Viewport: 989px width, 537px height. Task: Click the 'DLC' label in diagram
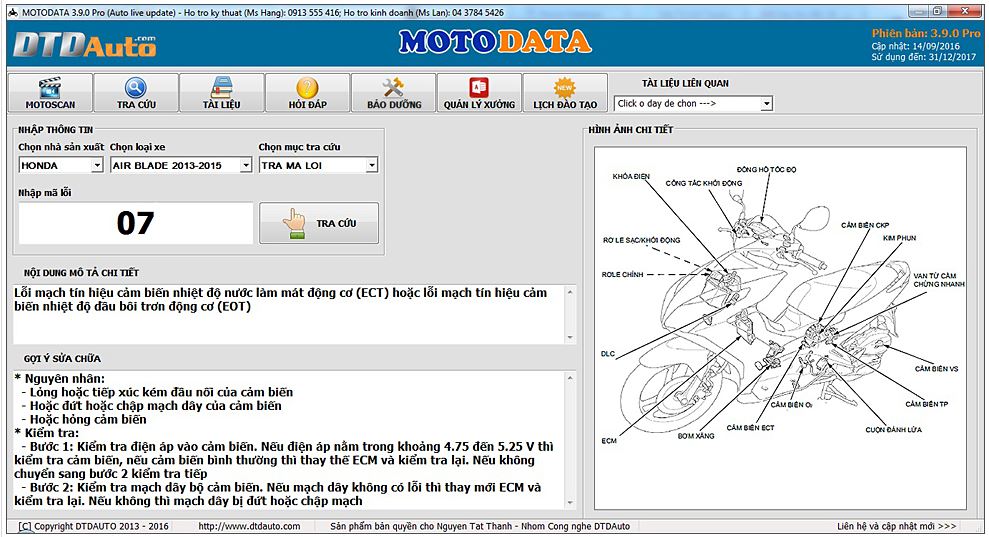tap(607, 354)
